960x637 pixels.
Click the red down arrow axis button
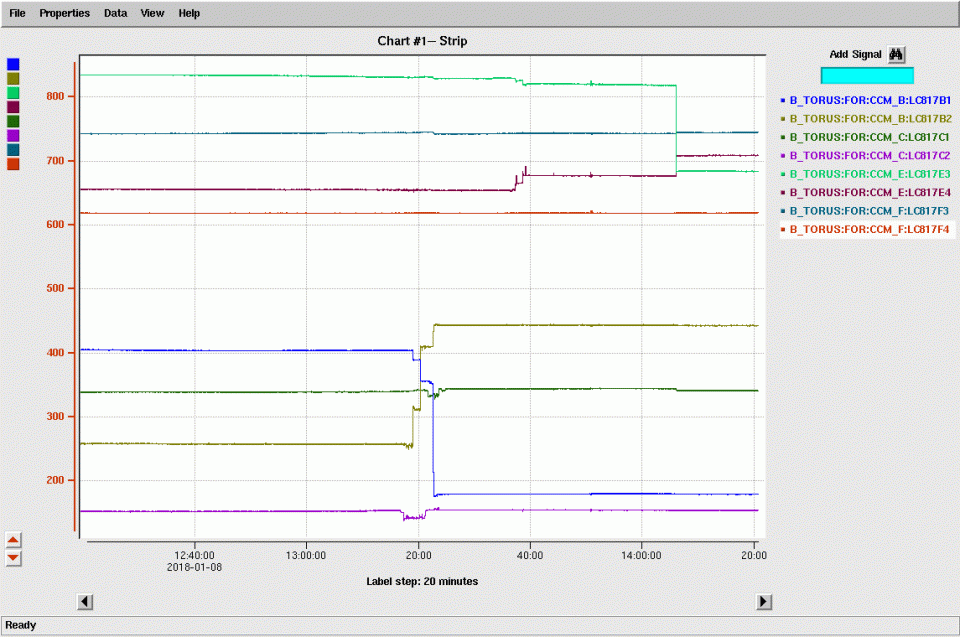[13, 558]
